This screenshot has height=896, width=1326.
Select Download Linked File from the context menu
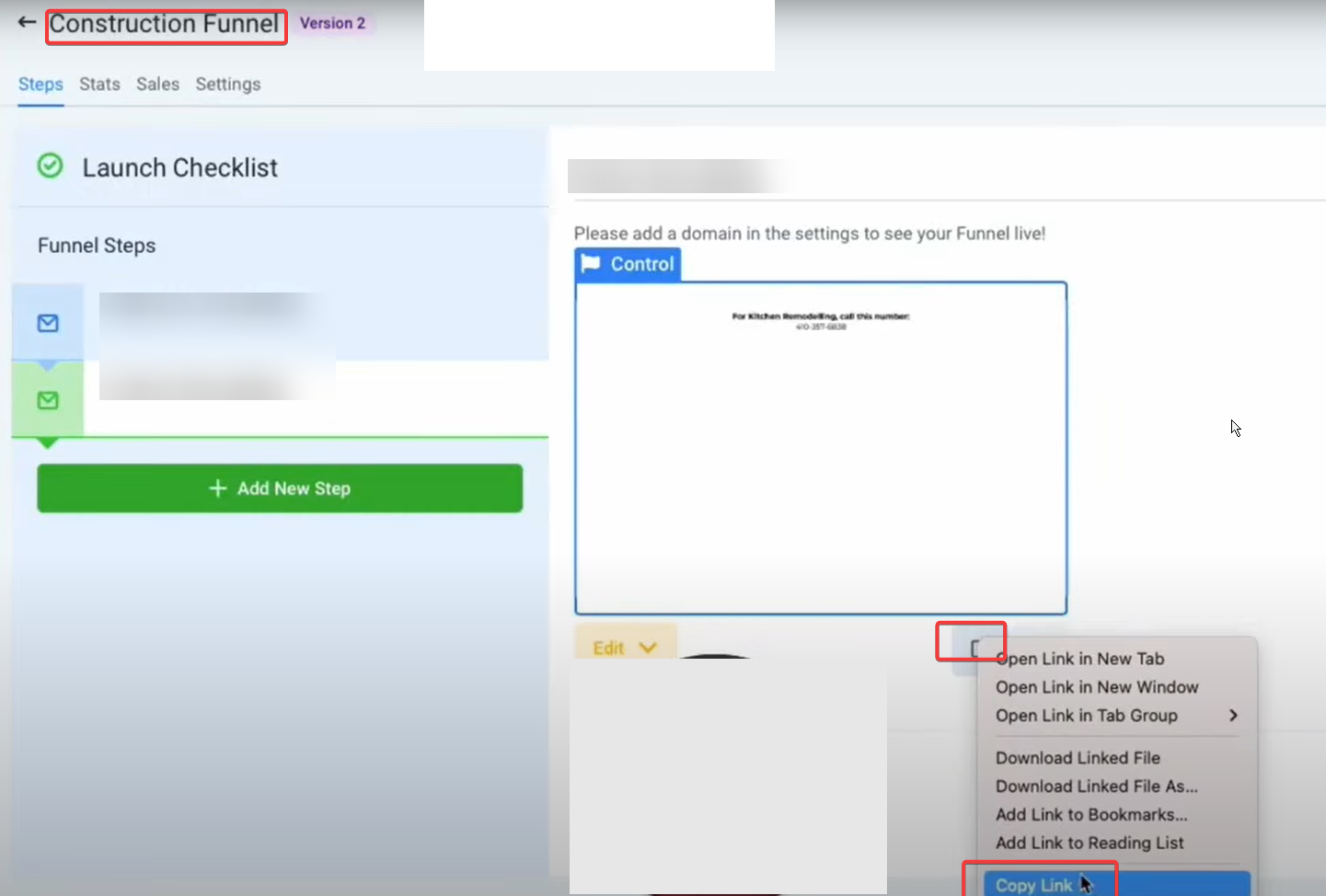(x=1078, y=758)
